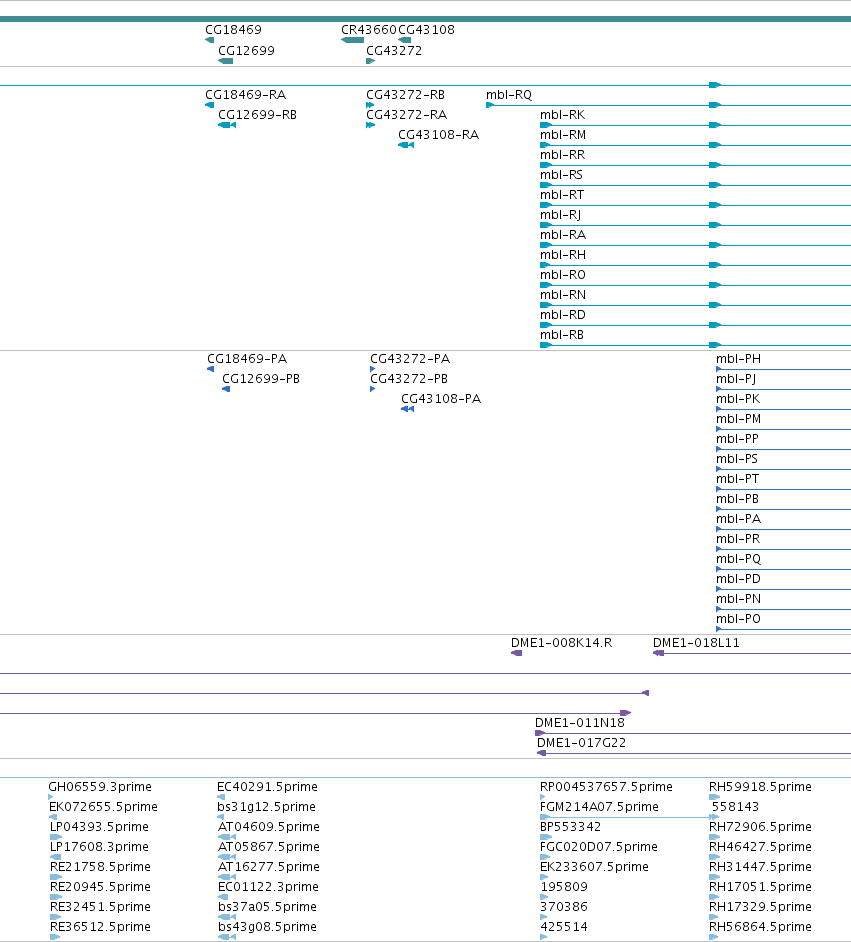The image size is (851, 942).
Task: Open the mbl-PN protein feature
Action: click(738, 599)
